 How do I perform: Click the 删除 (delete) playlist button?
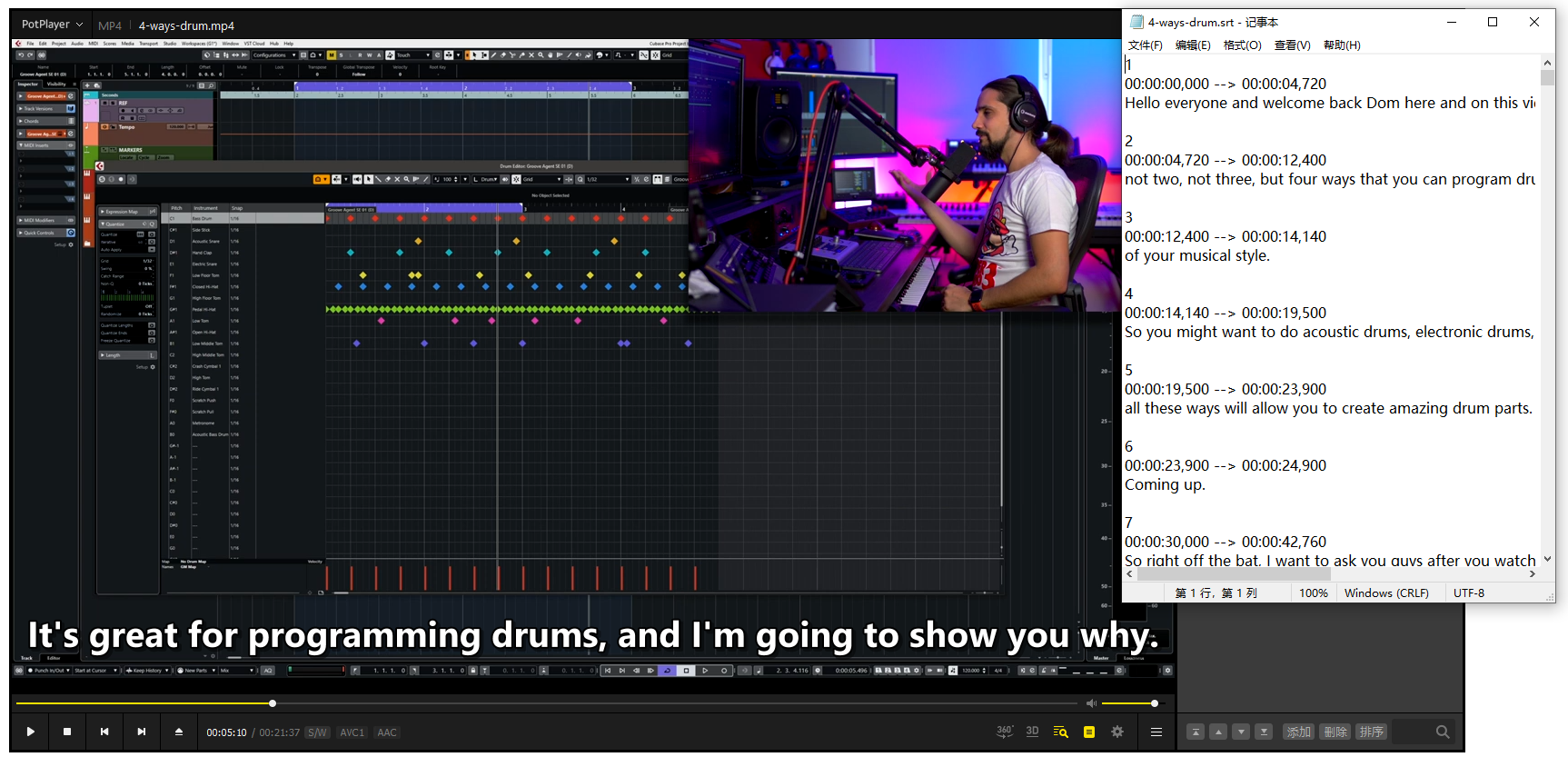tap(1335, 732)
